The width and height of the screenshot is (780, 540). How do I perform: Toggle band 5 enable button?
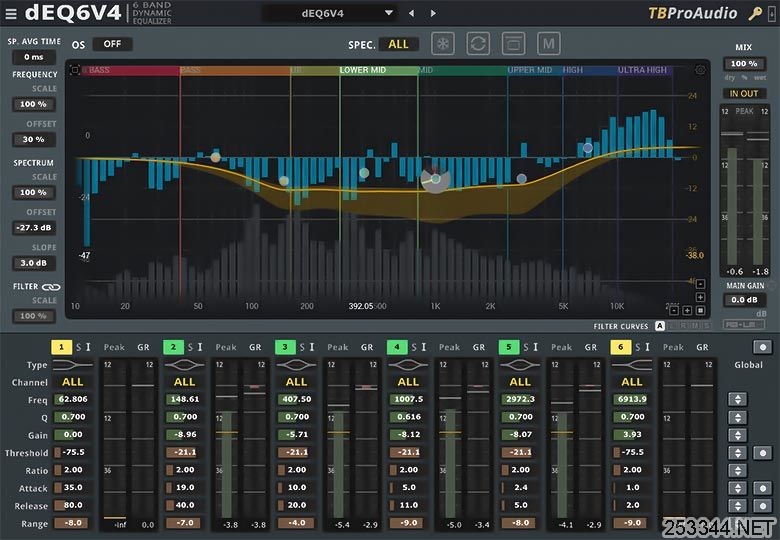(x=509, y=347)
